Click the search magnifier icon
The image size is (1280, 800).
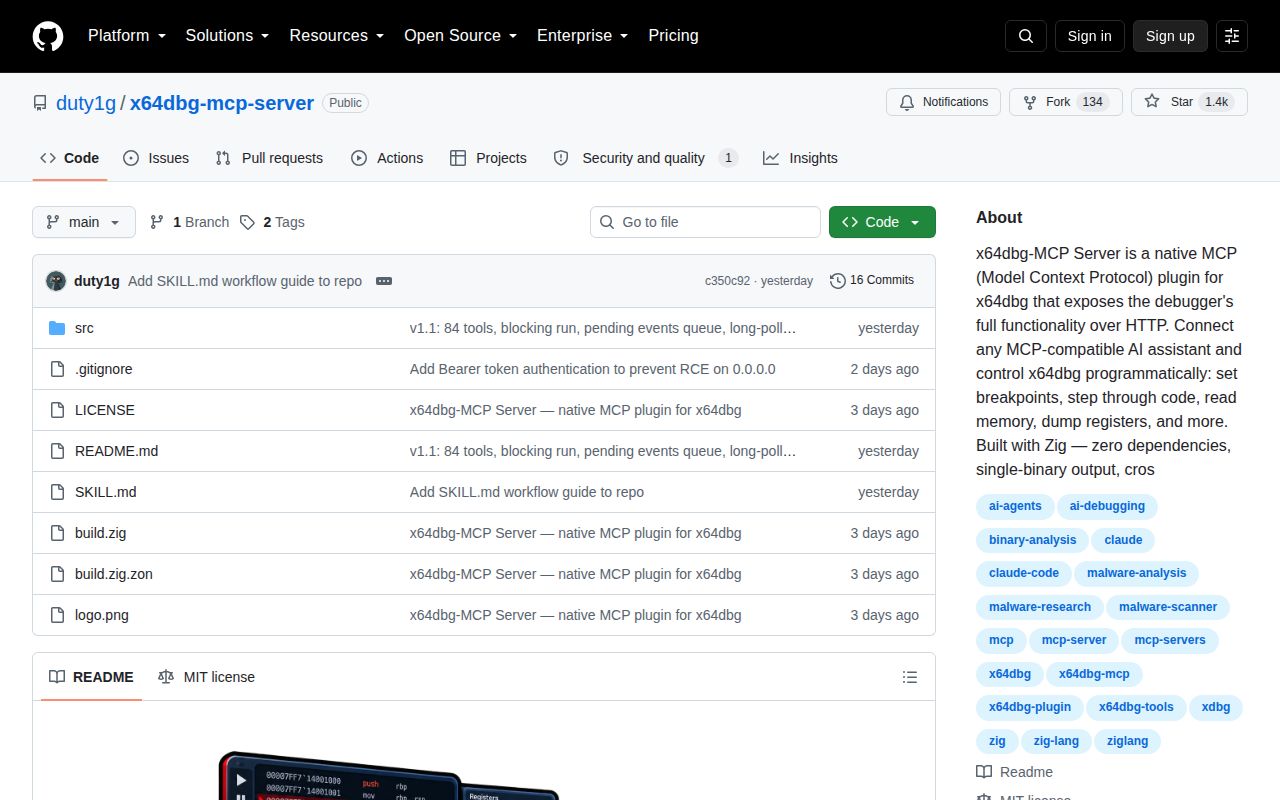1026,36
